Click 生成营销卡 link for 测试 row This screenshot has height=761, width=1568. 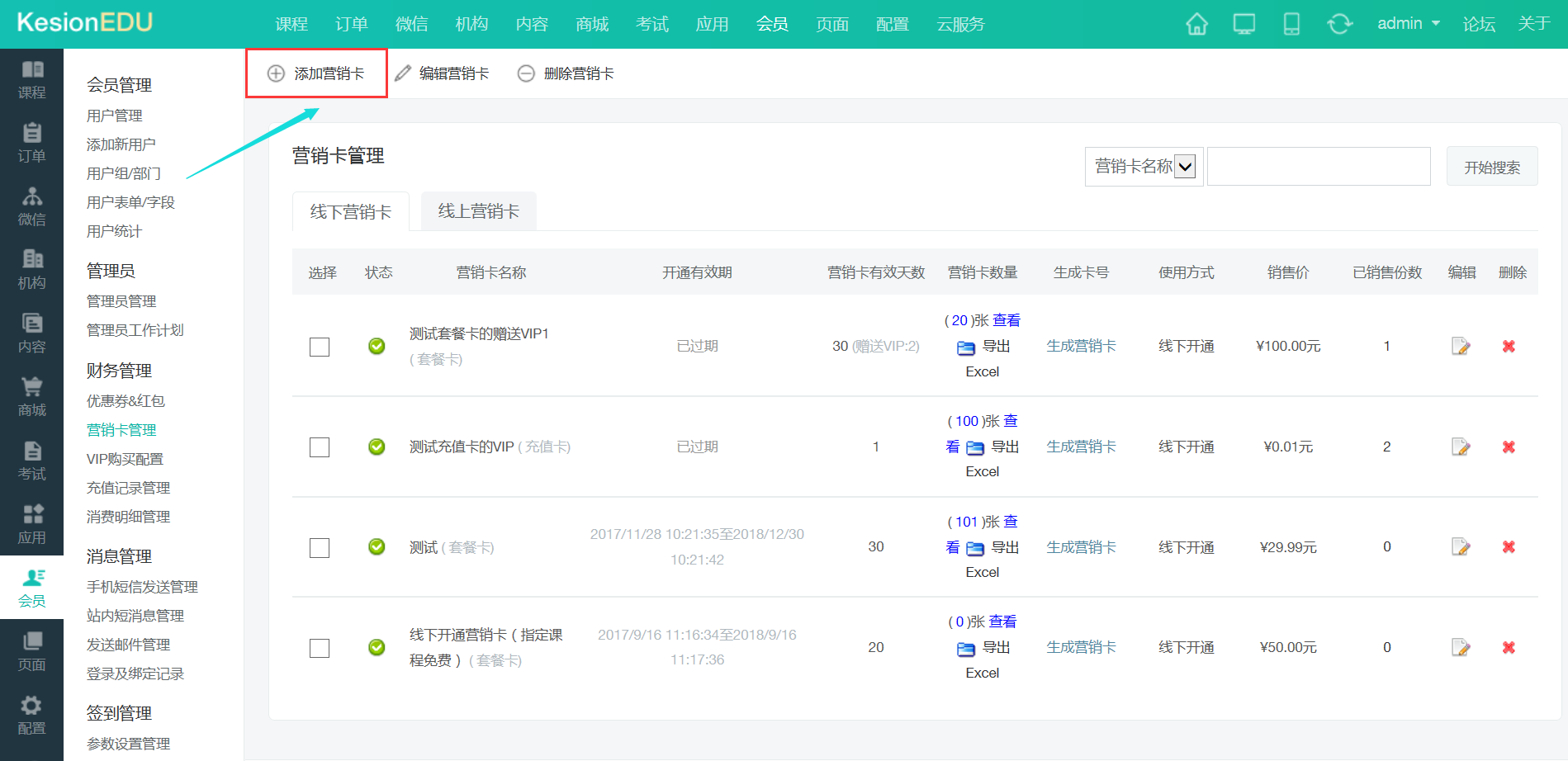pyautogui.click(x=1081, y=547)
